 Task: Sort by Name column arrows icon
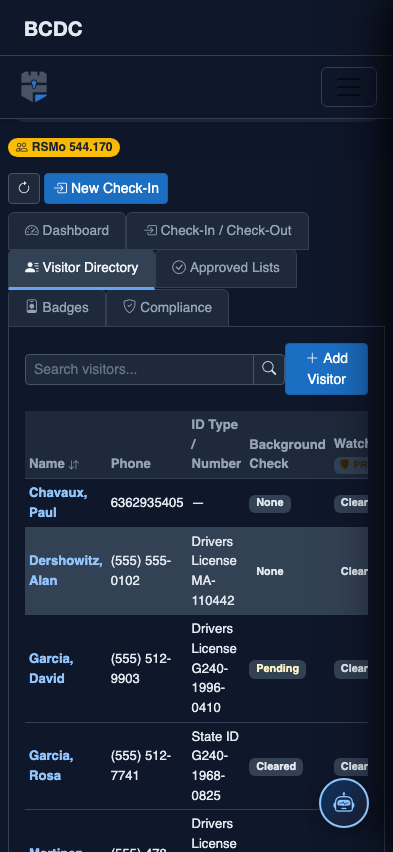[74, 464]
